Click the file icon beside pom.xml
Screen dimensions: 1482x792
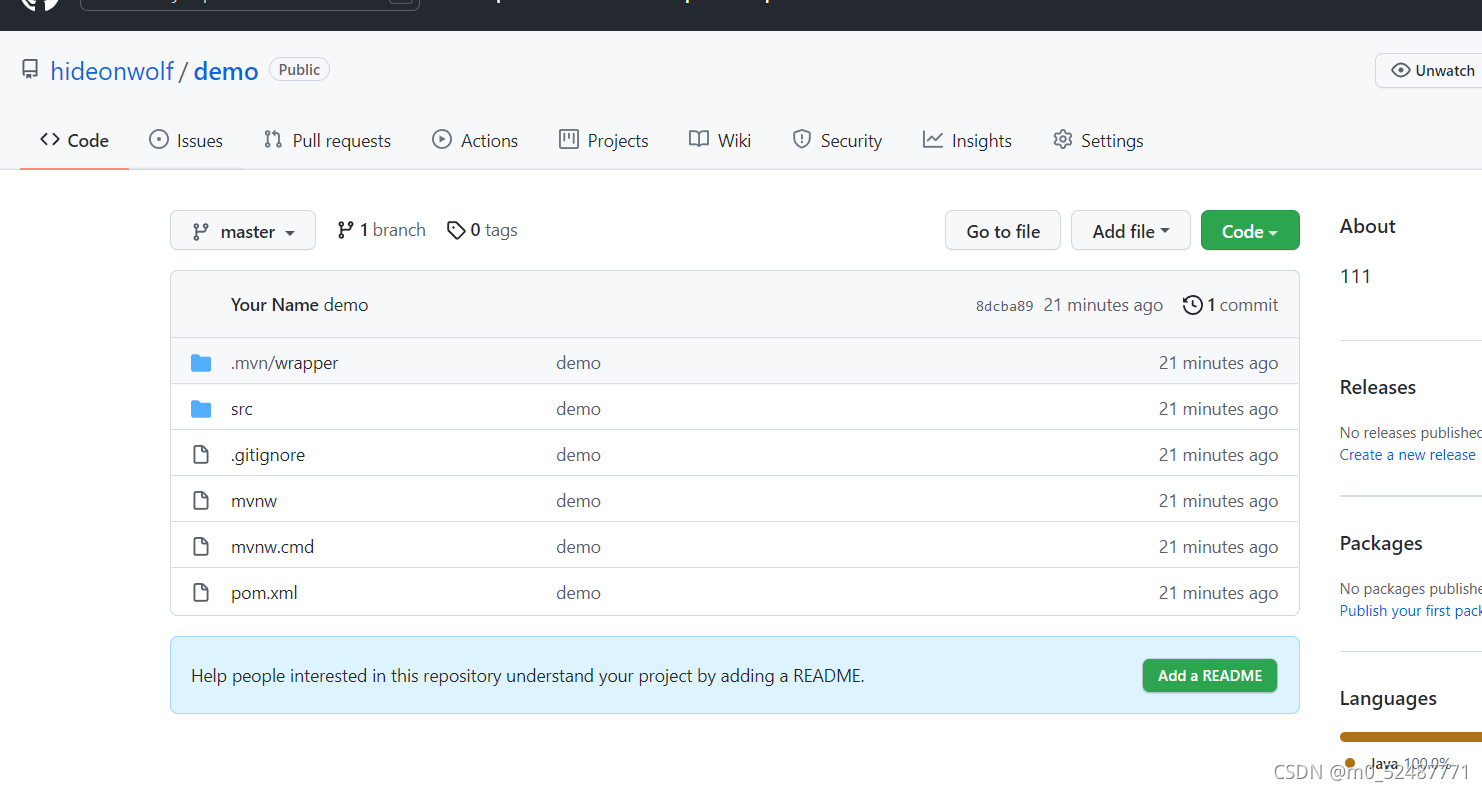coord(201,593)
